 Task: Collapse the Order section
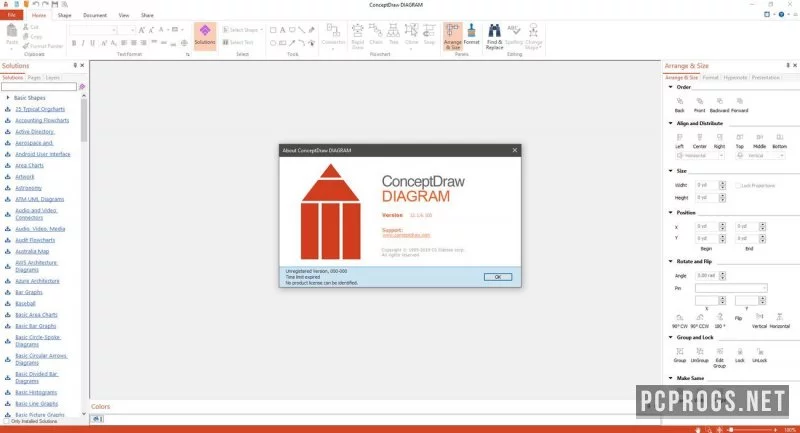pyautogui.click(x=670, y=87)
